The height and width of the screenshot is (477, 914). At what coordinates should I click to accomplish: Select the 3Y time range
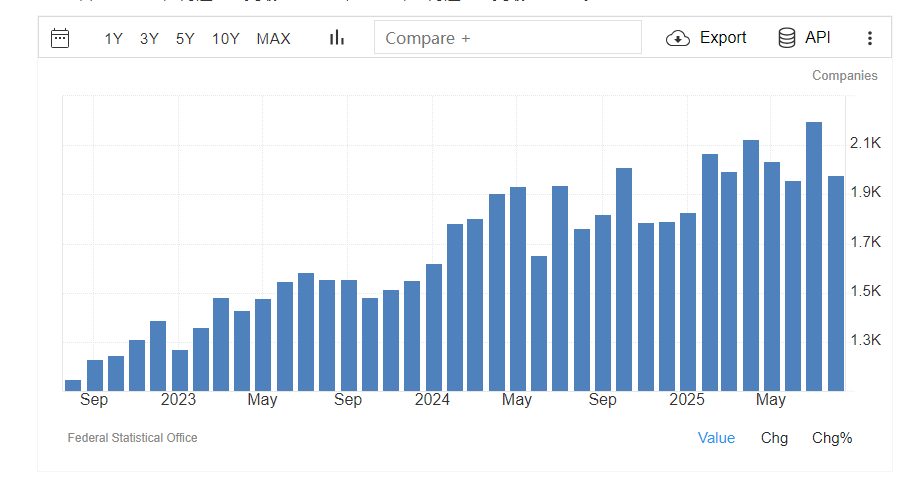[149, 39]
